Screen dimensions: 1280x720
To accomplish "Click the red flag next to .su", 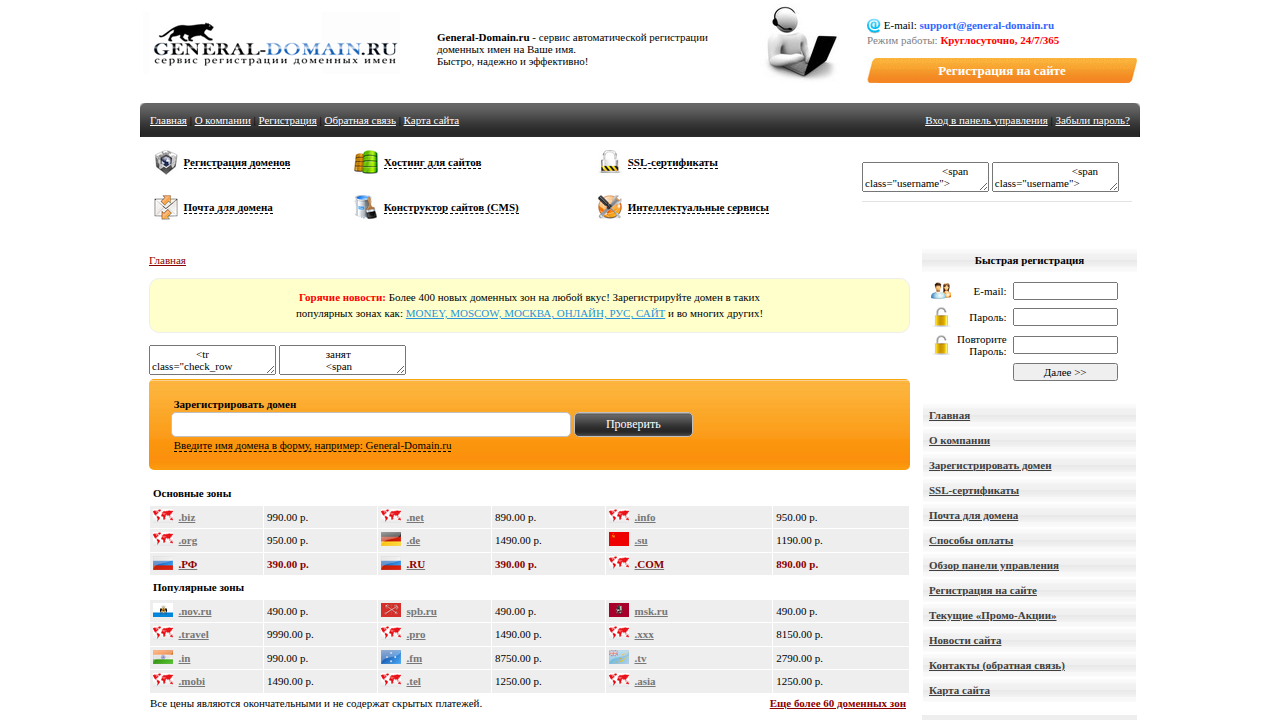I will (x=619, y=539).
